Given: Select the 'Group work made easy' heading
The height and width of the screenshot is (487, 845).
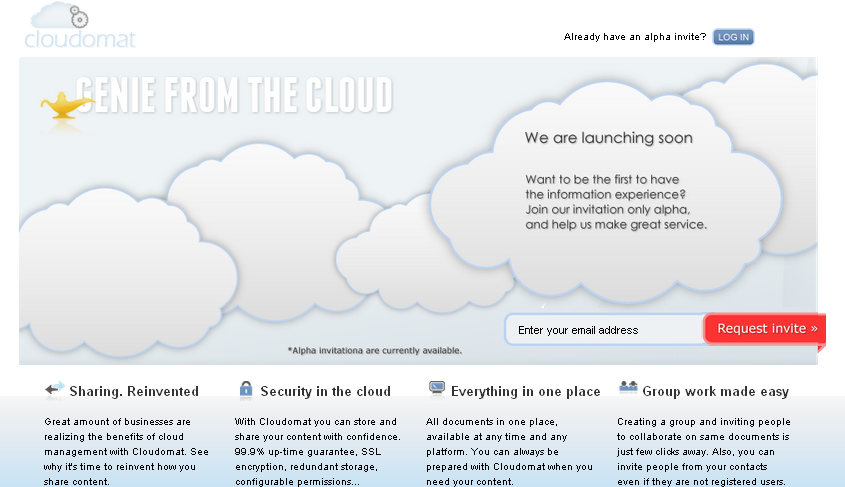Looking at the screenshot, I should [716, 391].
